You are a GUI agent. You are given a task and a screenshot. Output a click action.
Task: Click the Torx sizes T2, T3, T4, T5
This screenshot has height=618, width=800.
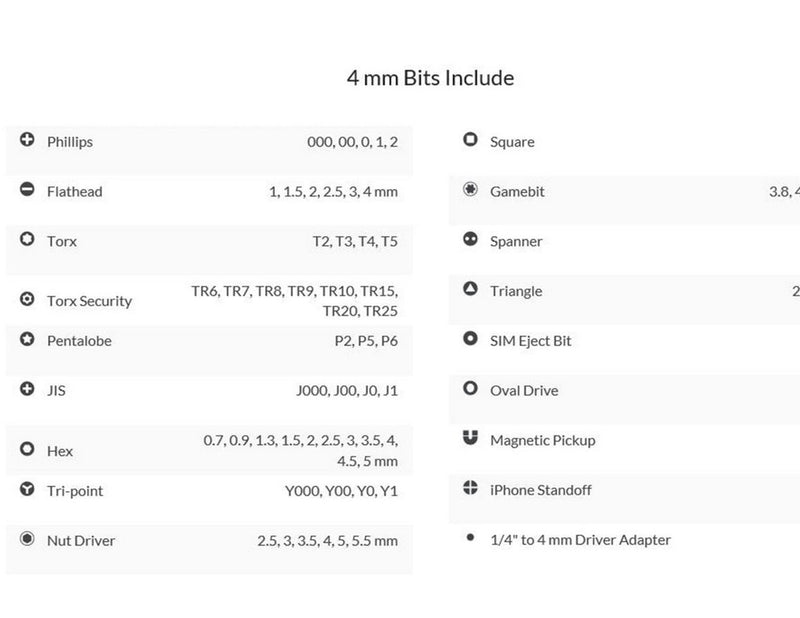[x=355, y=241]
